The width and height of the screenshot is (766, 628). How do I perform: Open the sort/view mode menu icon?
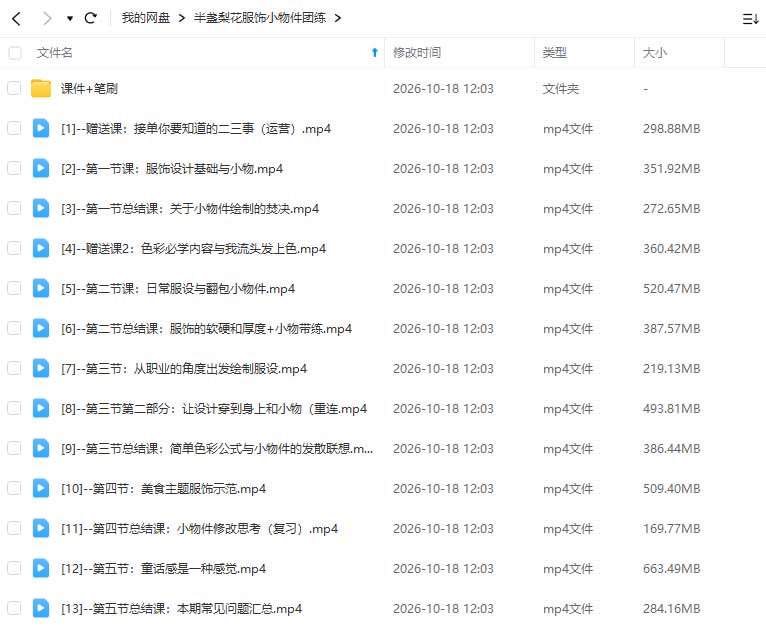click(750, 19)
